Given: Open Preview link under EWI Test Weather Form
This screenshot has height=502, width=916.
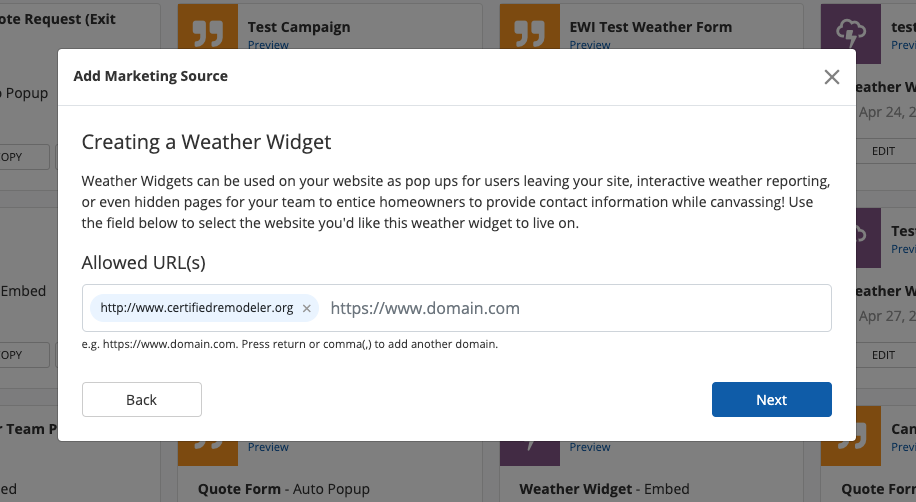Looking at the screenshot, I should click(x=590, y=45).
